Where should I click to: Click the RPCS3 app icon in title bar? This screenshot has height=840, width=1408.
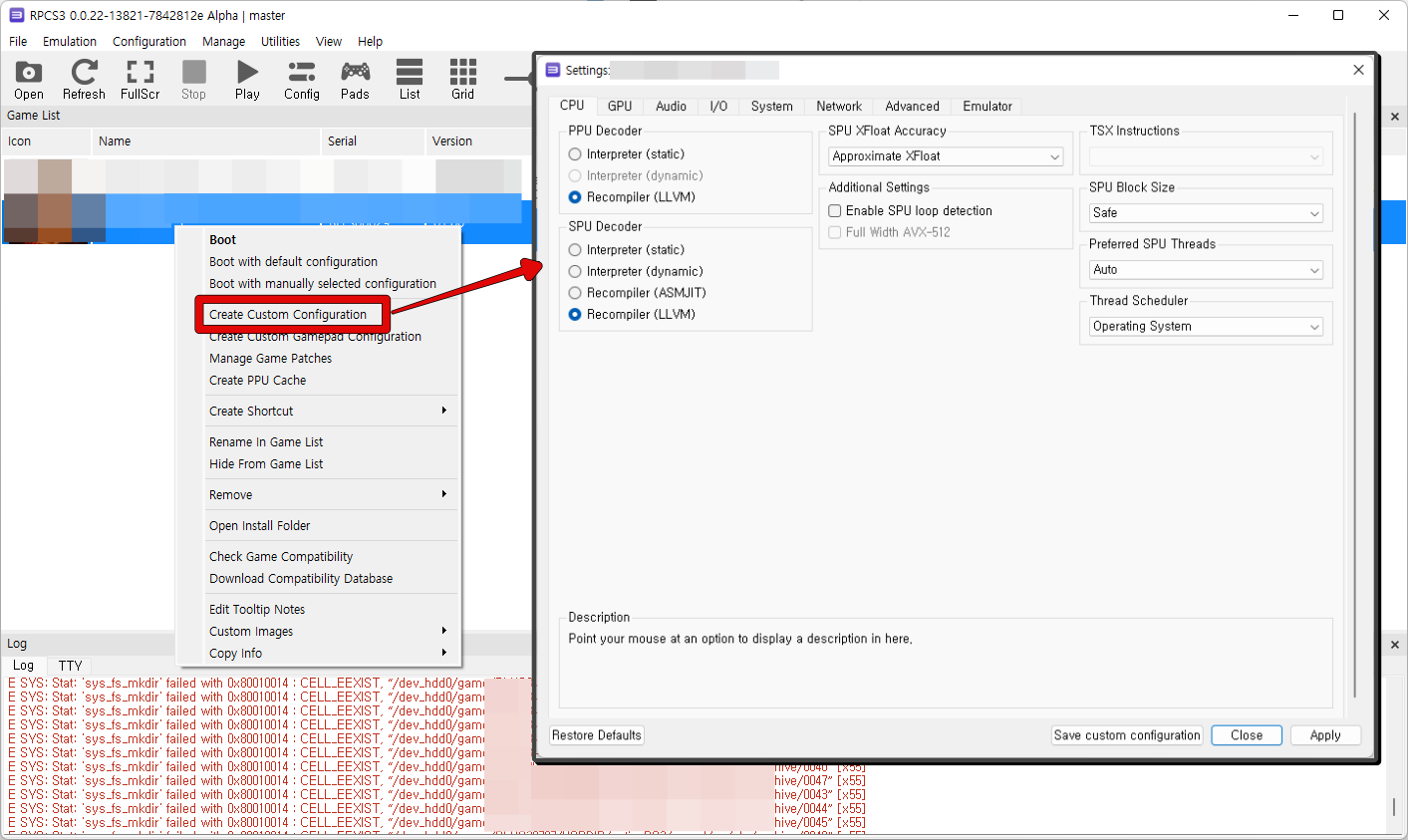pyautogui.click(x=16, y=15)
